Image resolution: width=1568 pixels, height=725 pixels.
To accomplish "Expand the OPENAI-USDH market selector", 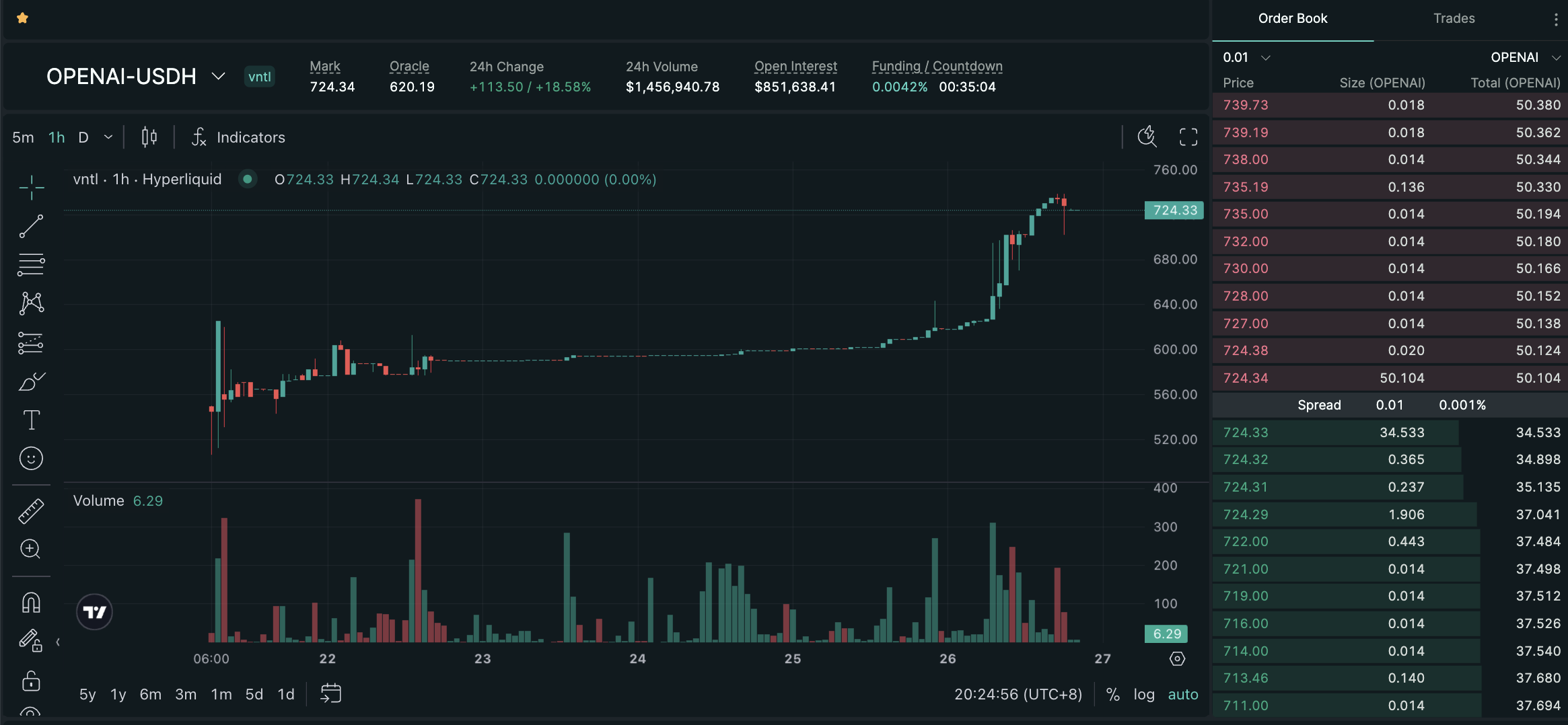I will pos(135,77).
